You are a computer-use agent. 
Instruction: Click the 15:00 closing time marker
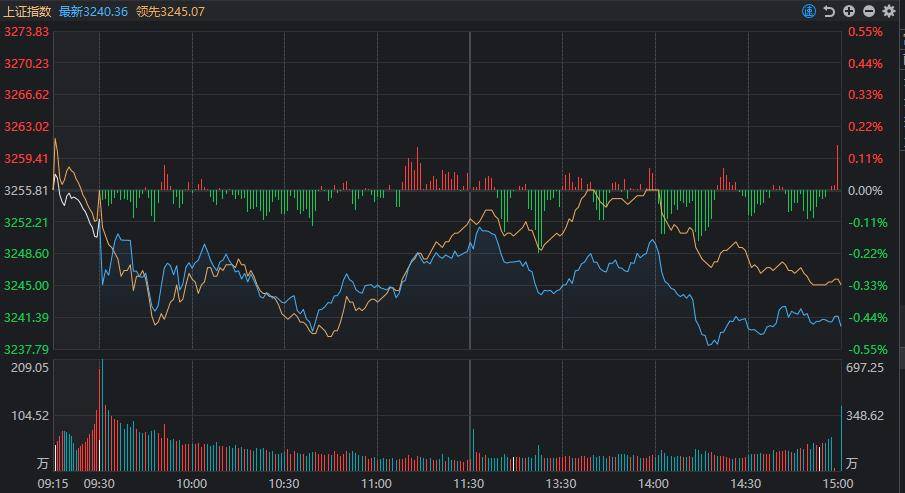tap(838, 484)
